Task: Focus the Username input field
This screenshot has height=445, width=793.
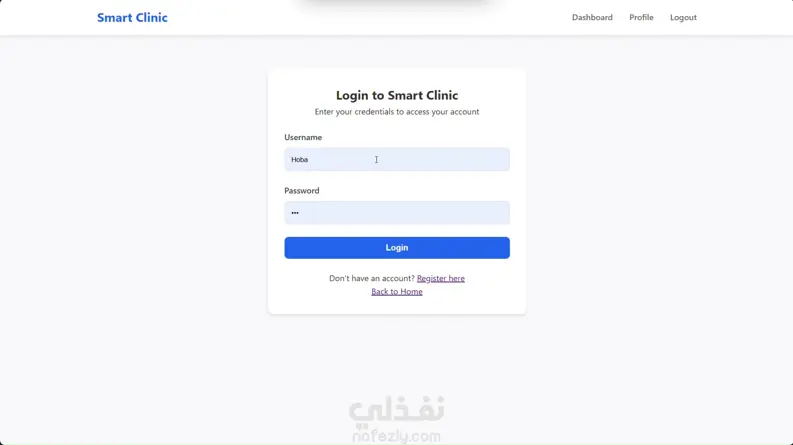Action: point(396,159)
